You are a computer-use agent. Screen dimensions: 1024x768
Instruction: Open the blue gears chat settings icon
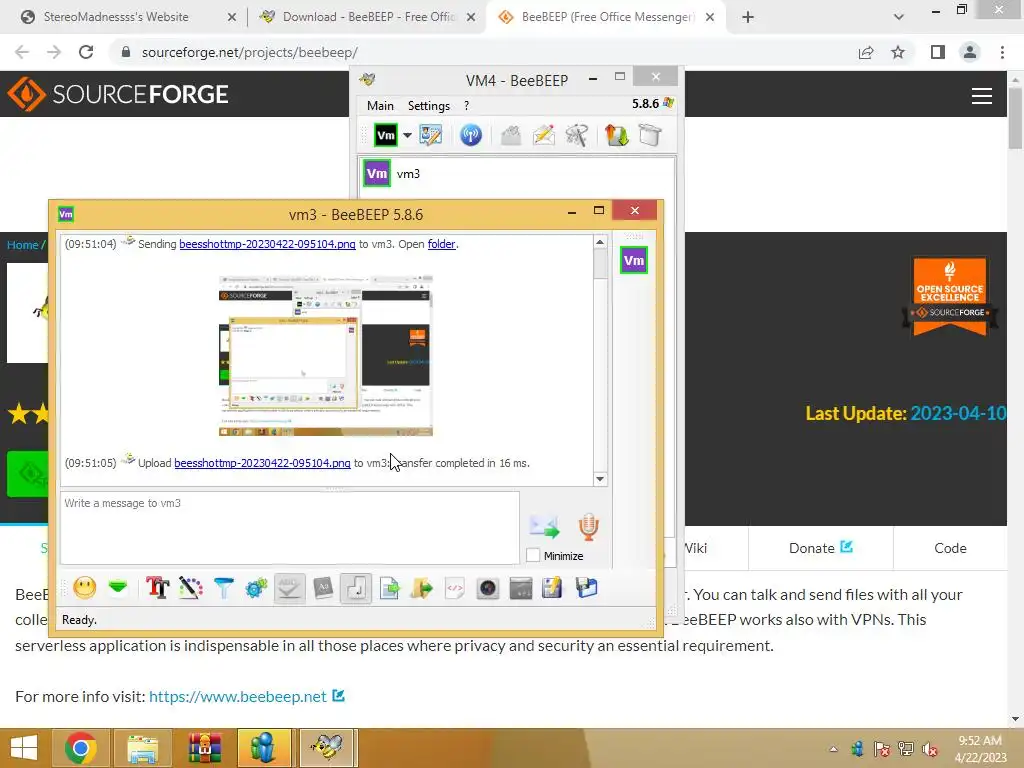pyautogui.click(x=256, y=588)
